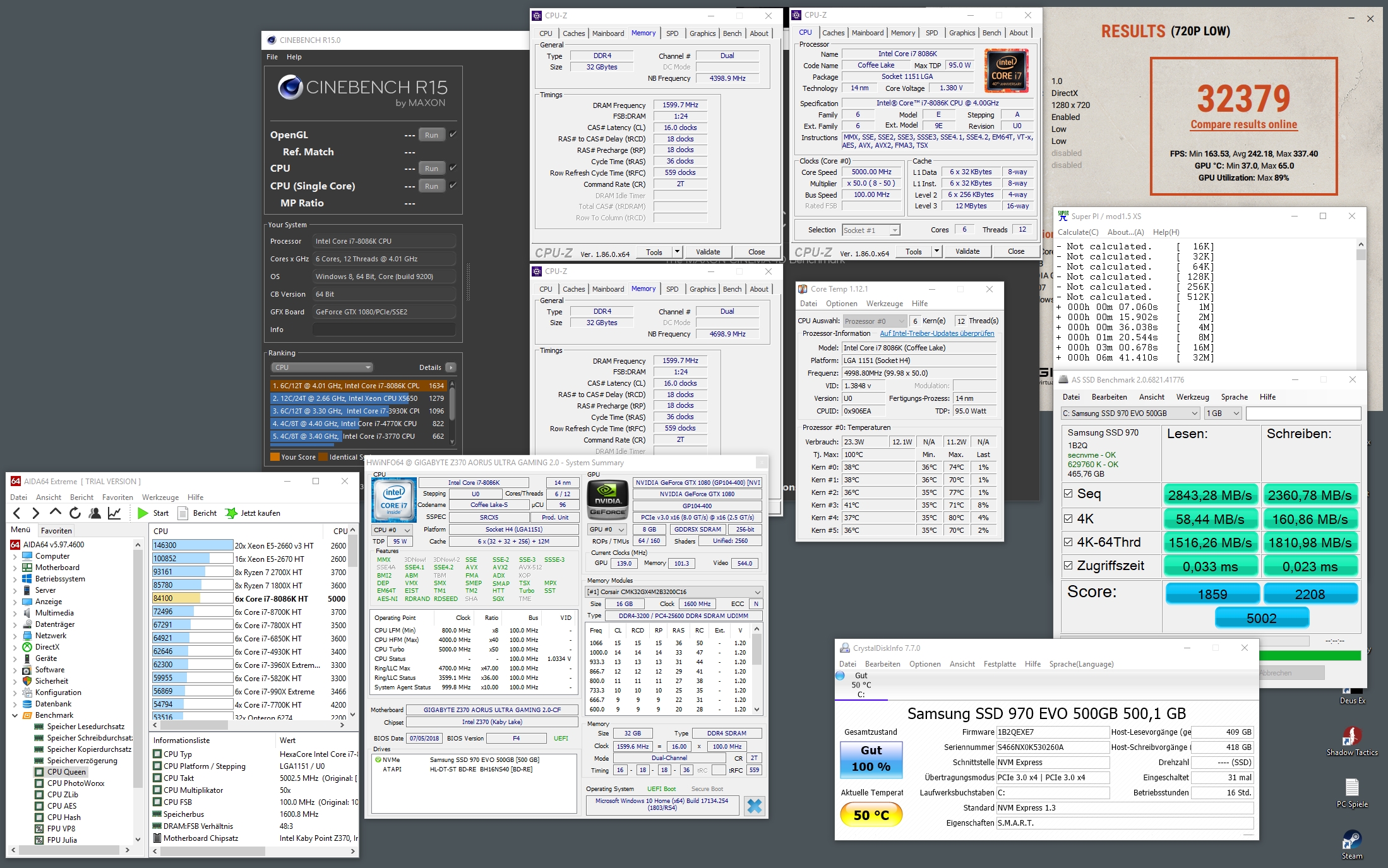Image resolution: width=1388 pixels, height=868 pixels.
Task: Click the HWiNFO blue X close icon
Action: 754,806
